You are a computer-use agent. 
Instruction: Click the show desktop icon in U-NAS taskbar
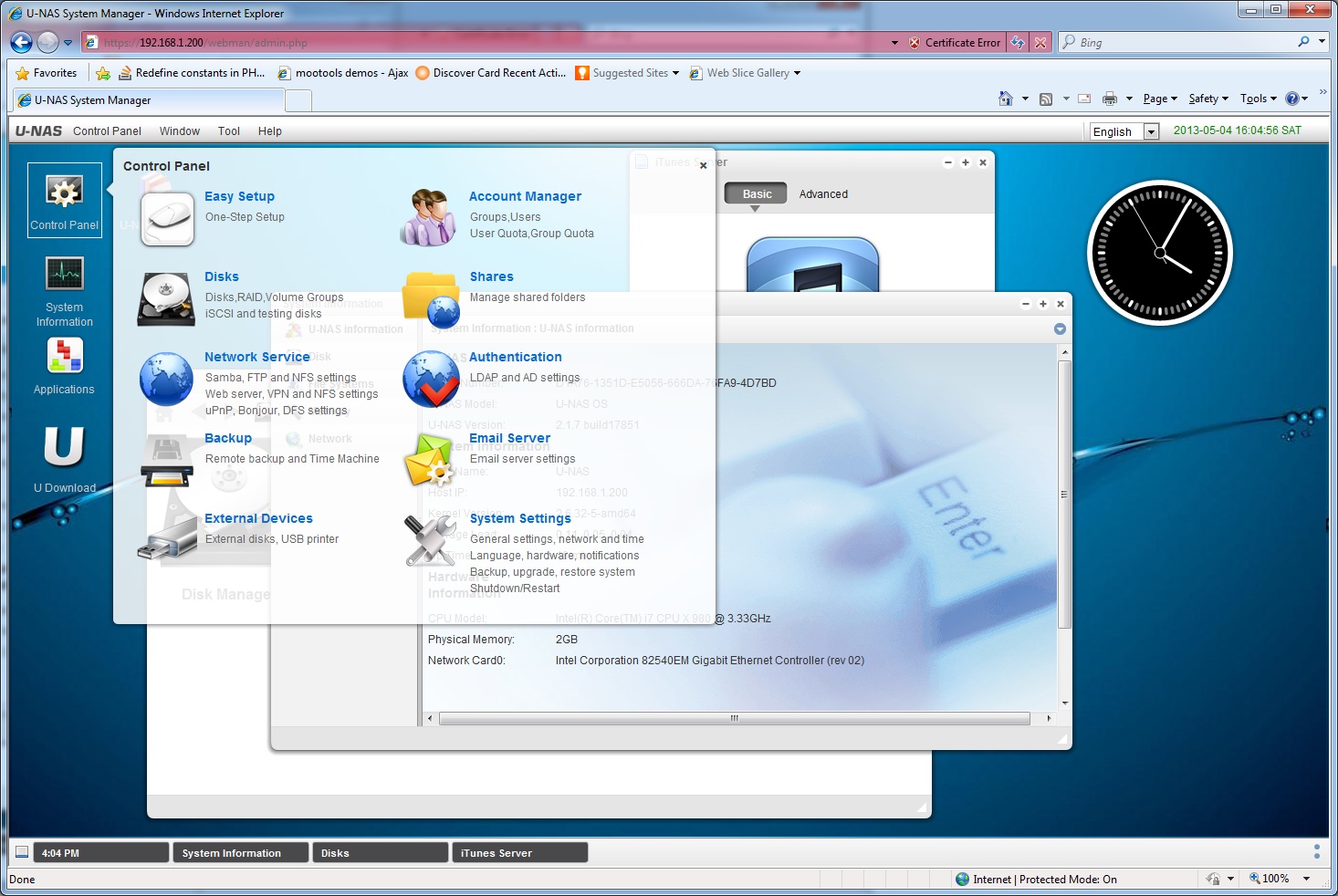coord(22,852)
